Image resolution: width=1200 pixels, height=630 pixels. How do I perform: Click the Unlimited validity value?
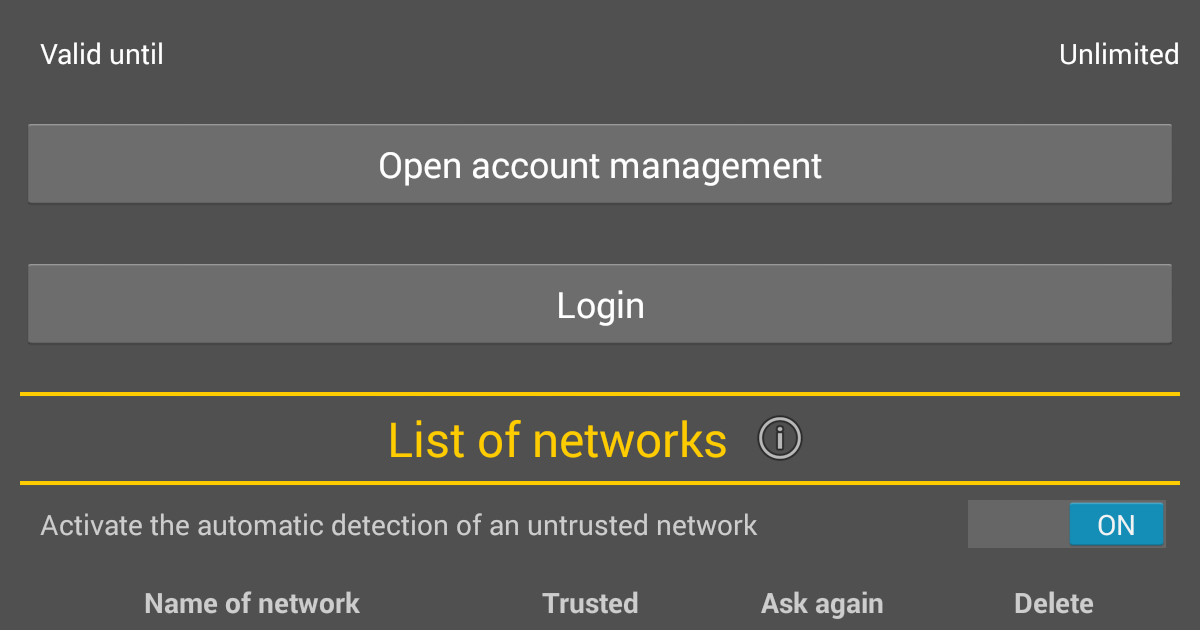1119,54
